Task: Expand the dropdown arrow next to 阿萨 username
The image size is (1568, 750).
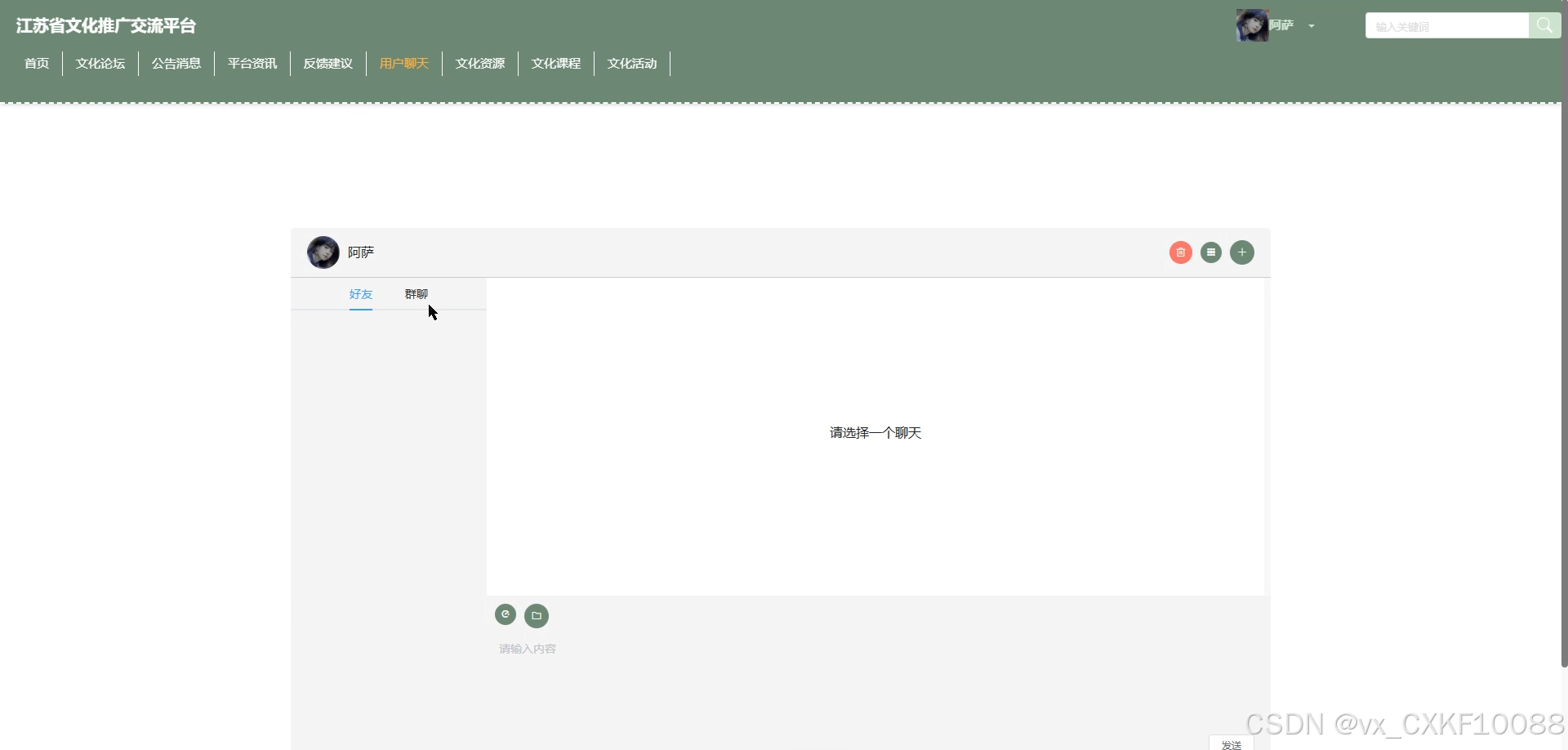Action: (x=1312, y=26)
